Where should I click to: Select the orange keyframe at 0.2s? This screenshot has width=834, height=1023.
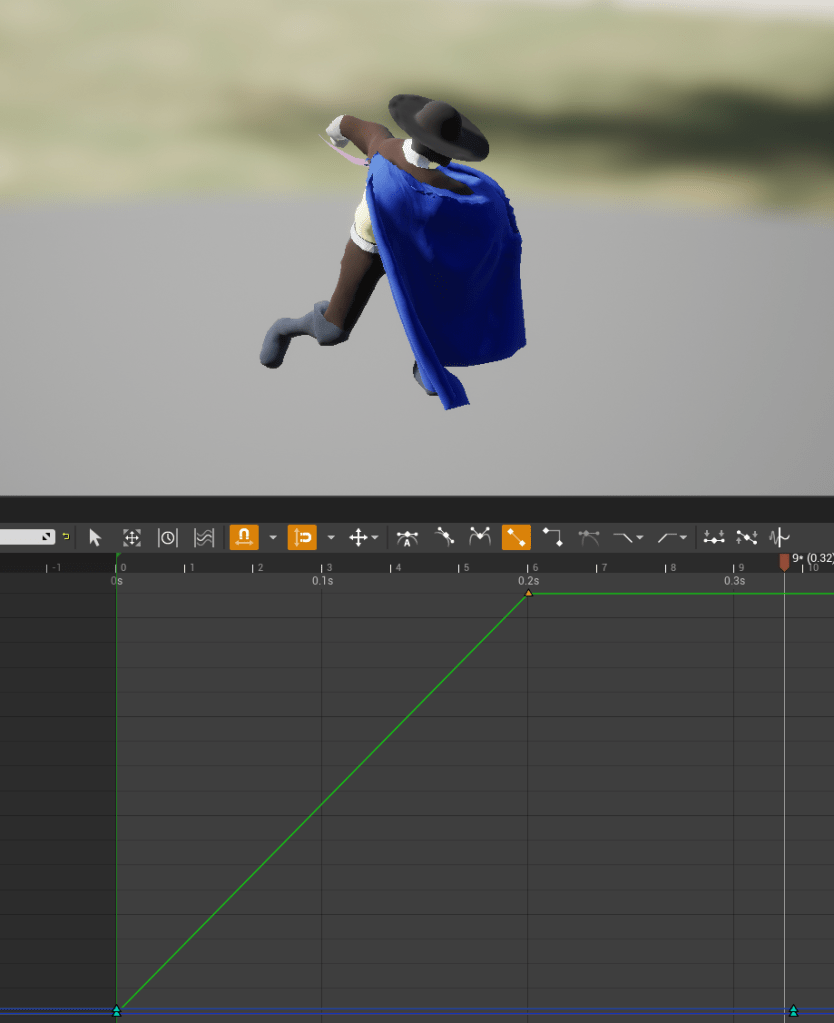tap(529, 593)
